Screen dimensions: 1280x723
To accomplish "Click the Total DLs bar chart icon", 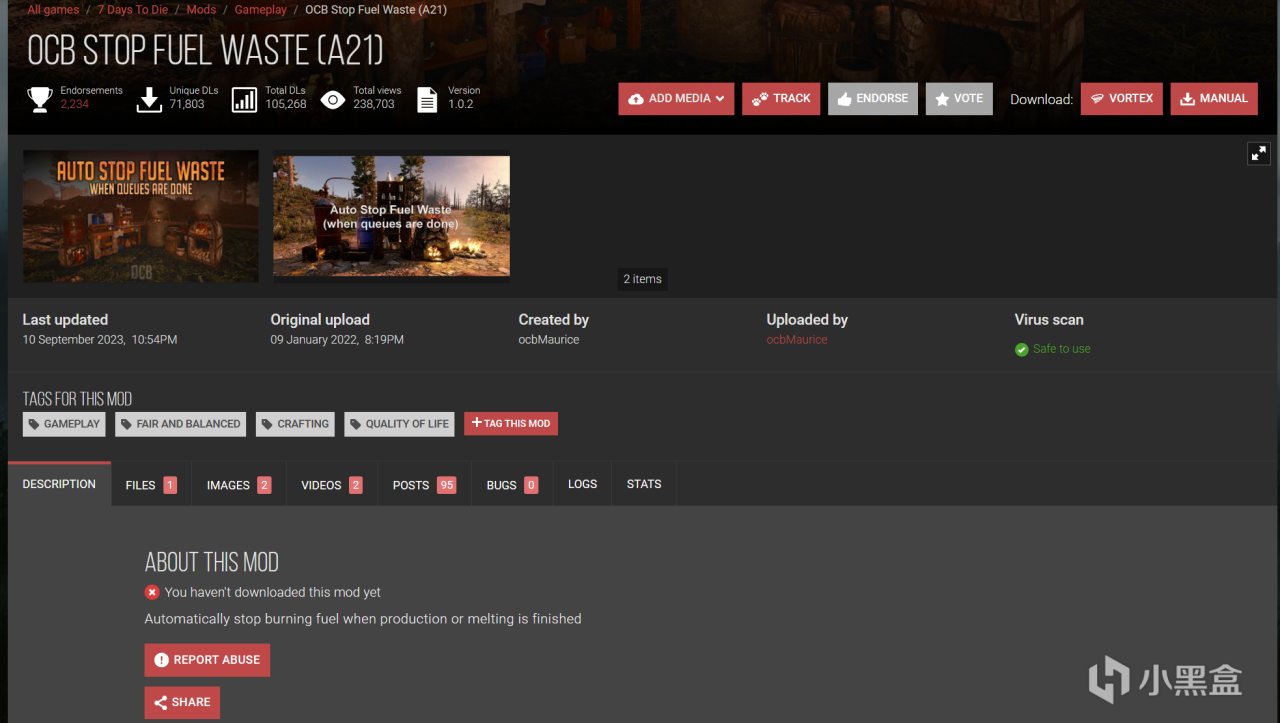I will pos(245,99).
